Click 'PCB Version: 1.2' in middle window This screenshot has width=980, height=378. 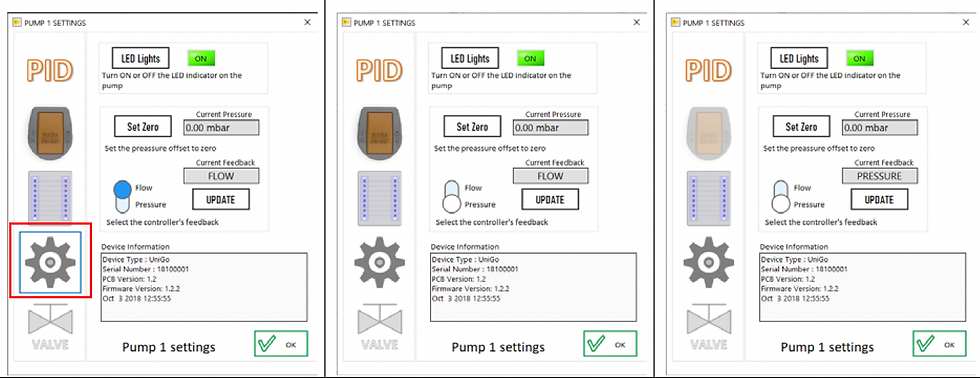click(458, 279)
